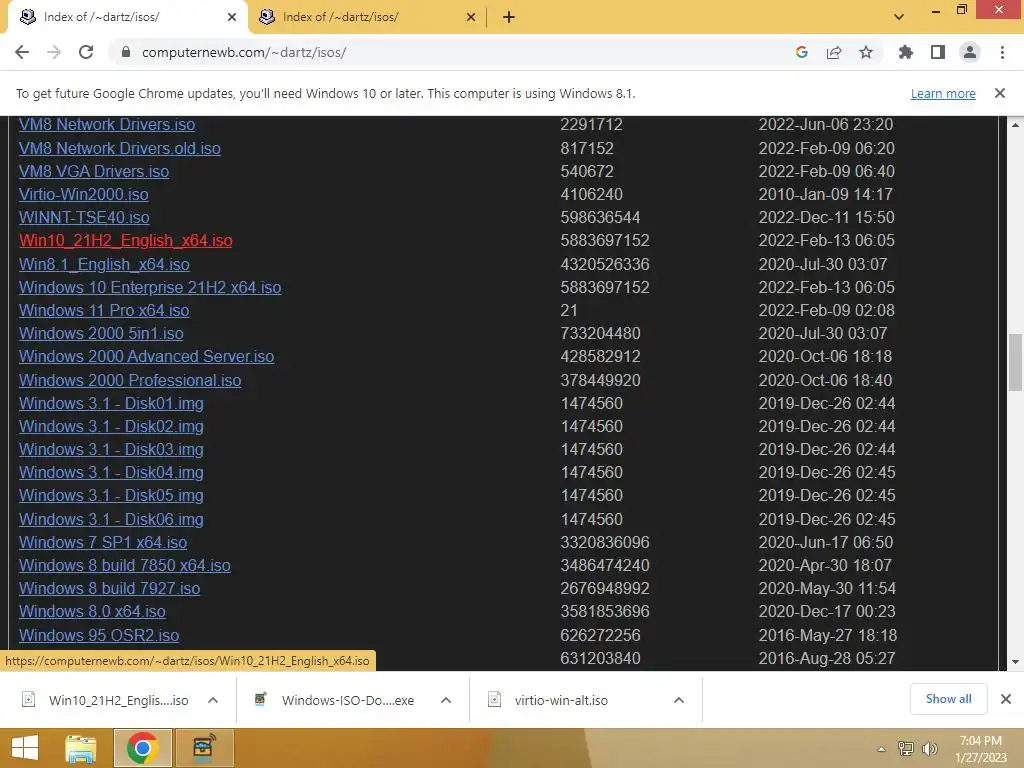Click the Win10_21H2_Englis....iso download file icon

pos(29,699)
